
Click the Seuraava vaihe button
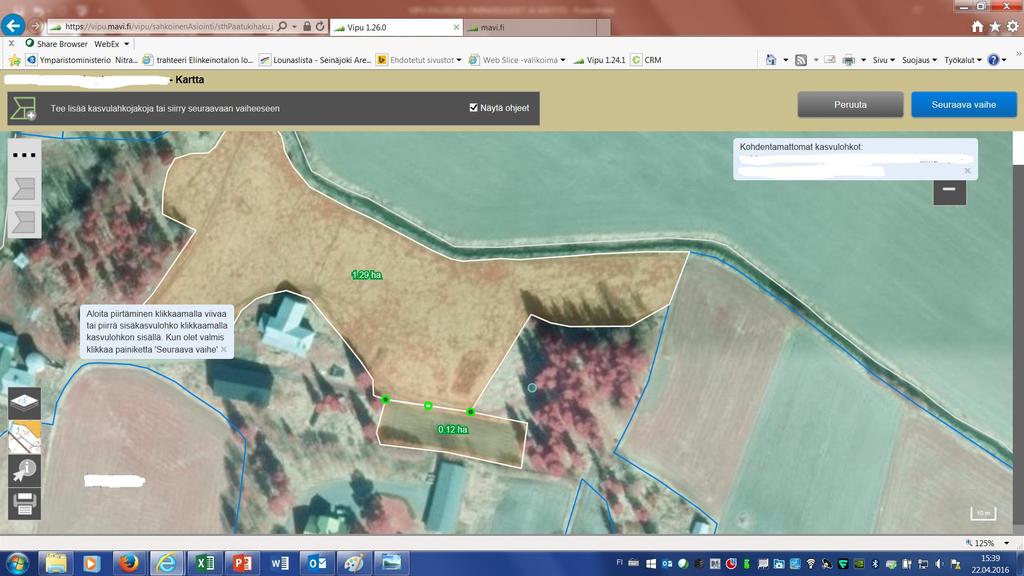click(964, 104)
